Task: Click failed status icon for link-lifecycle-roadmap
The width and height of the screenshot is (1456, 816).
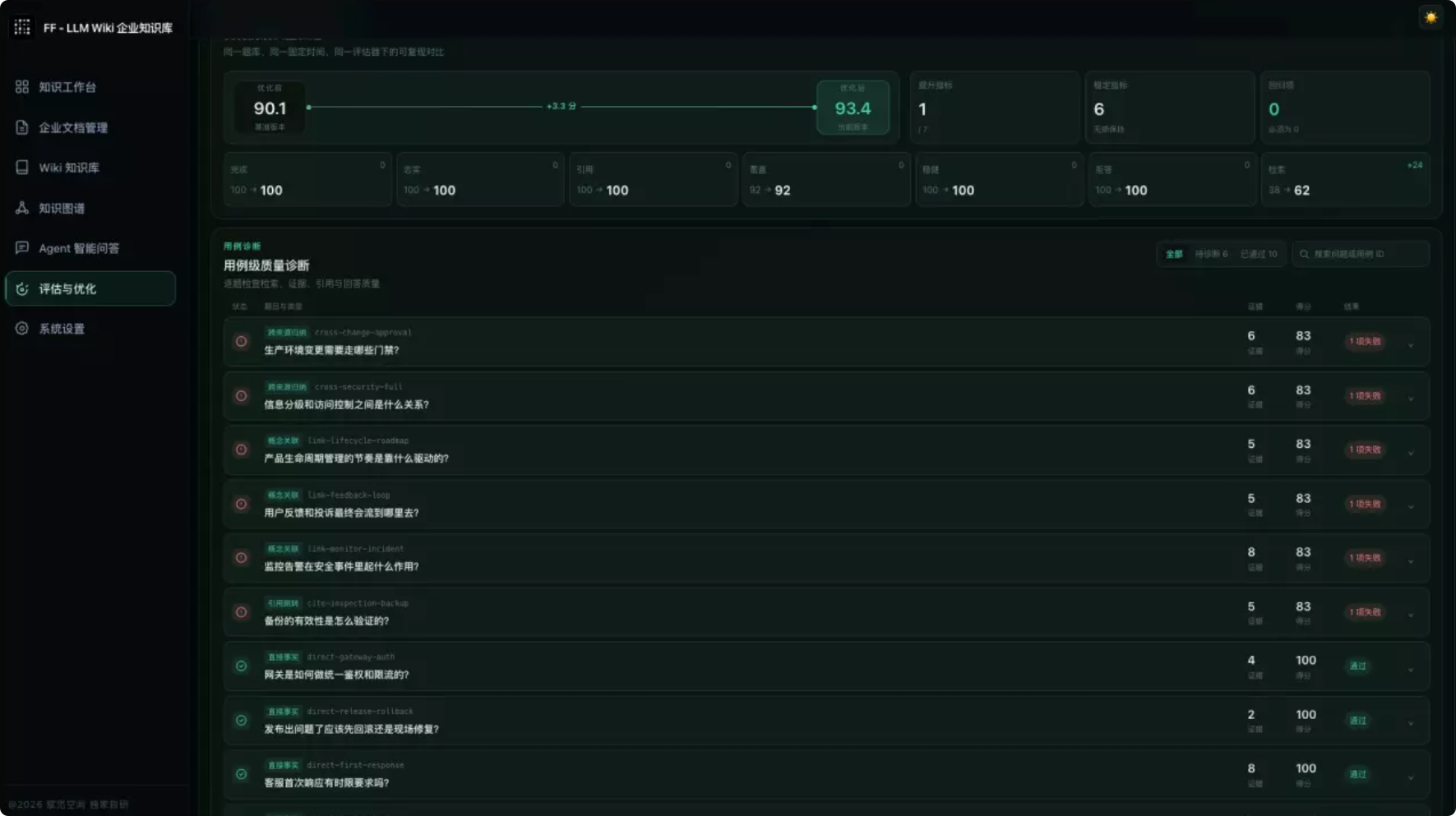Action: click(241, 449)
